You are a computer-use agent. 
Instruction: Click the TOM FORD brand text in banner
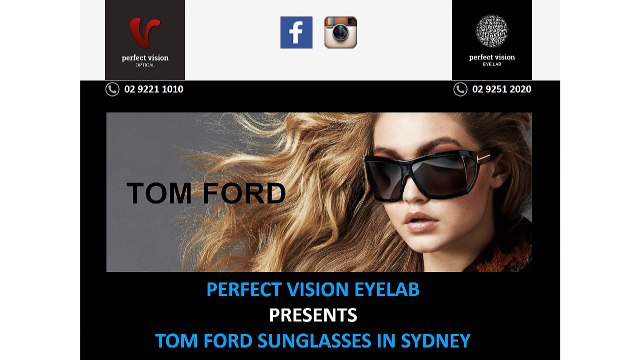pos(206,193)
